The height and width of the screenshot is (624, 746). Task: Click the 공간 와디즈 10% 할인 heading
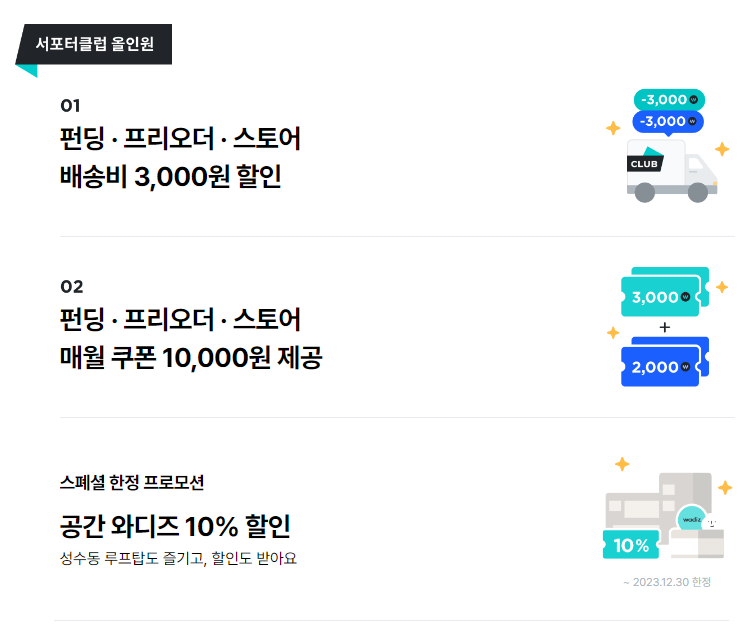tap(175, 526)
